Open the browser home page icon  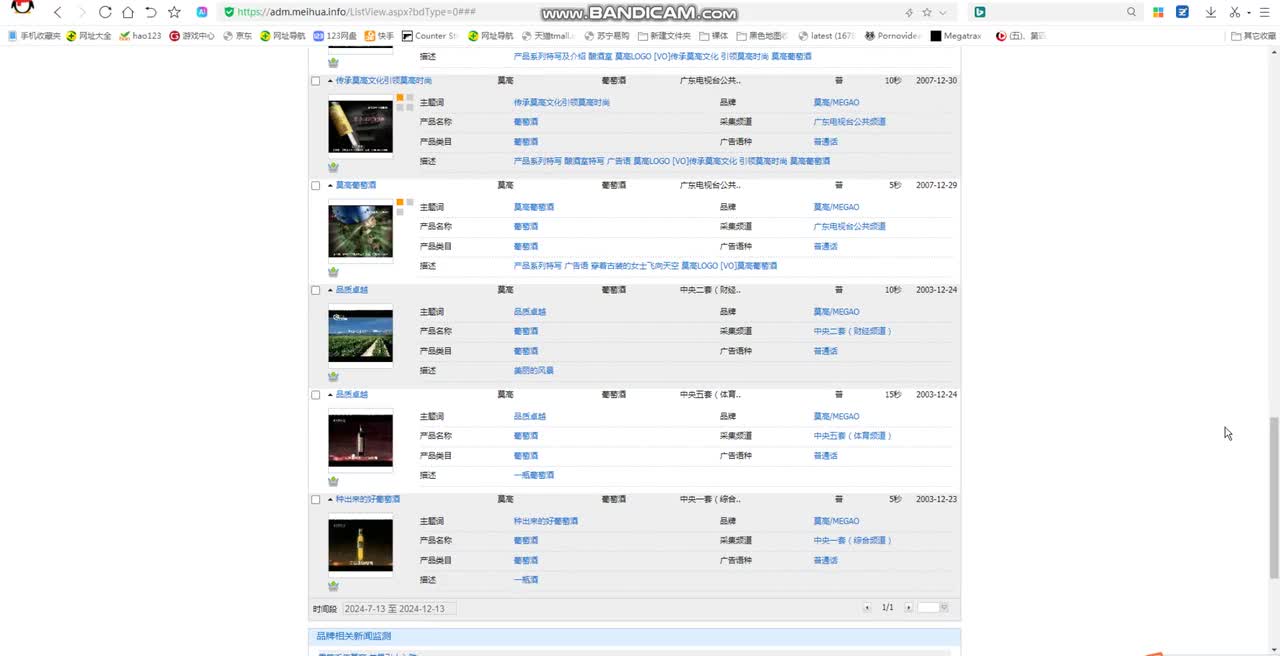coord(128,12)
